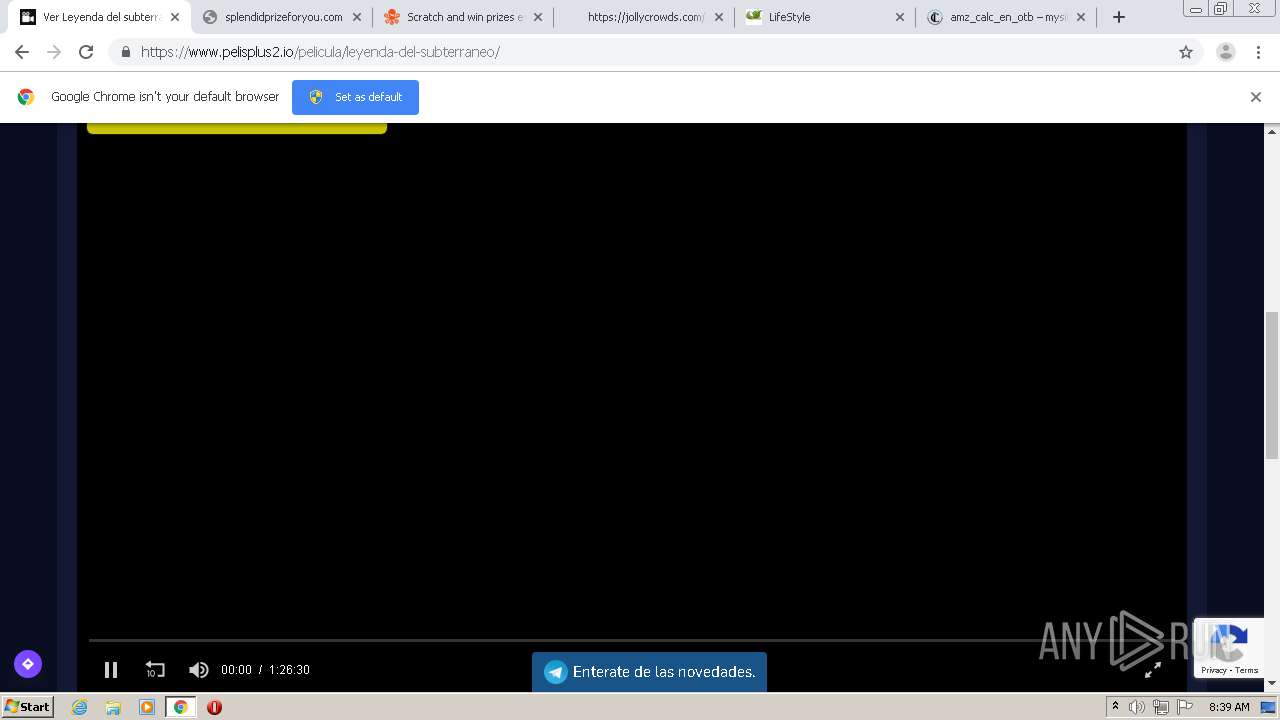Click show desktop monitor icon
This screenshot has height=720, width=1280.
(x=1268, y=707)
